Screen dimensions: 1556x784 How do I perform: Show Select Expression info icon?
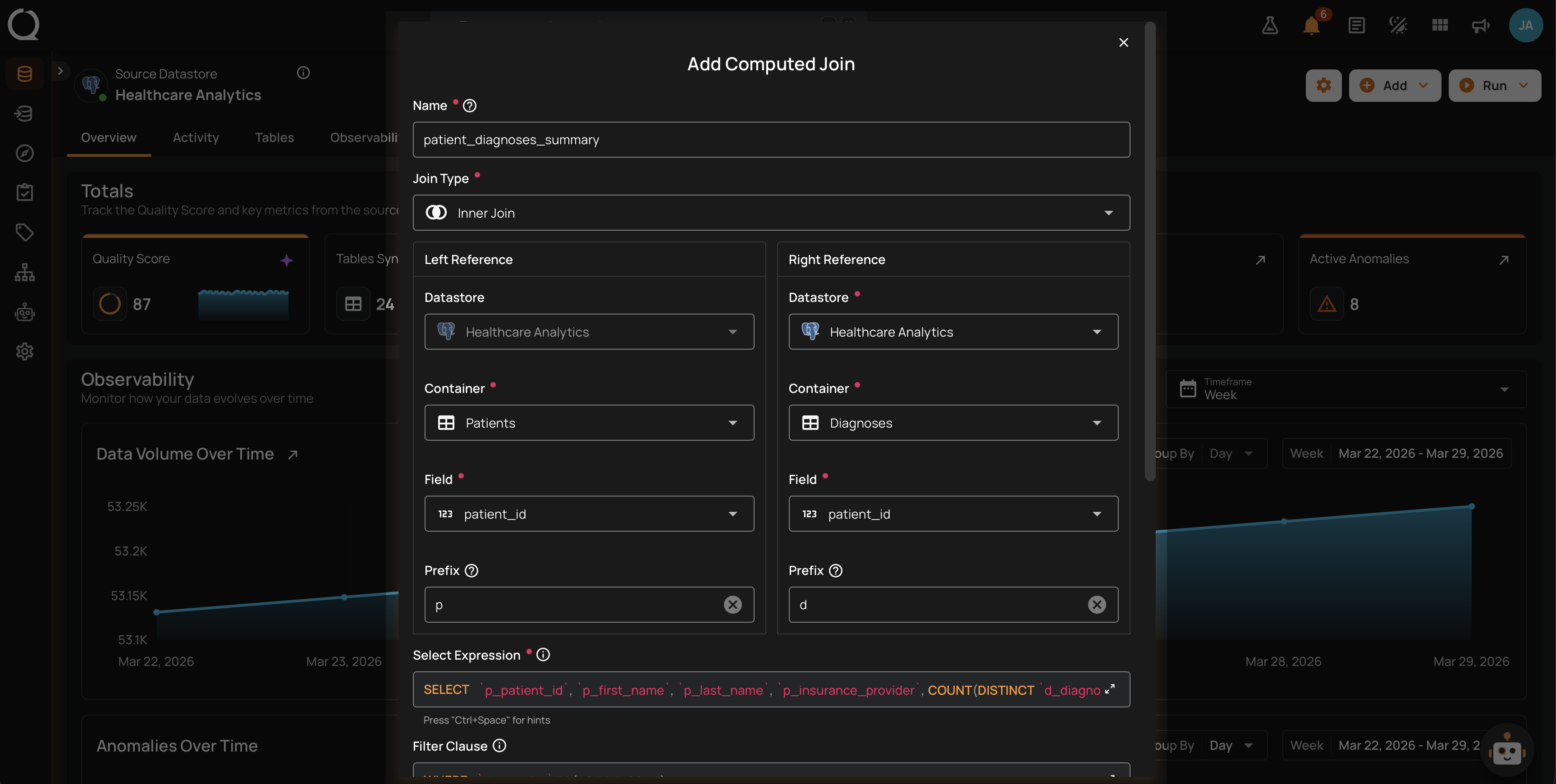(543, 655)
